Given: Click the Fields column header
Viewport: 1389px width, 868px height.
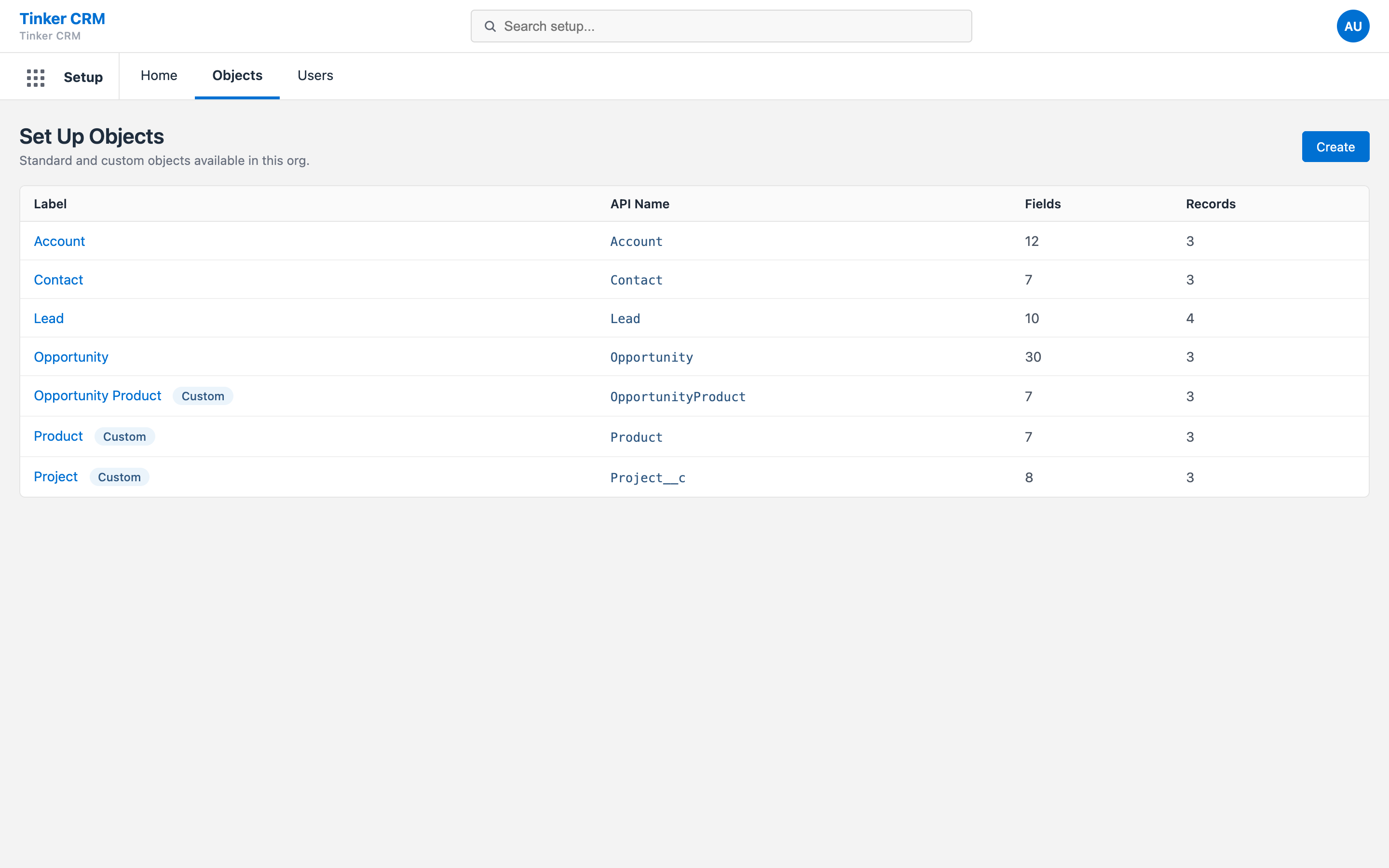Looking at the screenshot, I should (1042, 204).
